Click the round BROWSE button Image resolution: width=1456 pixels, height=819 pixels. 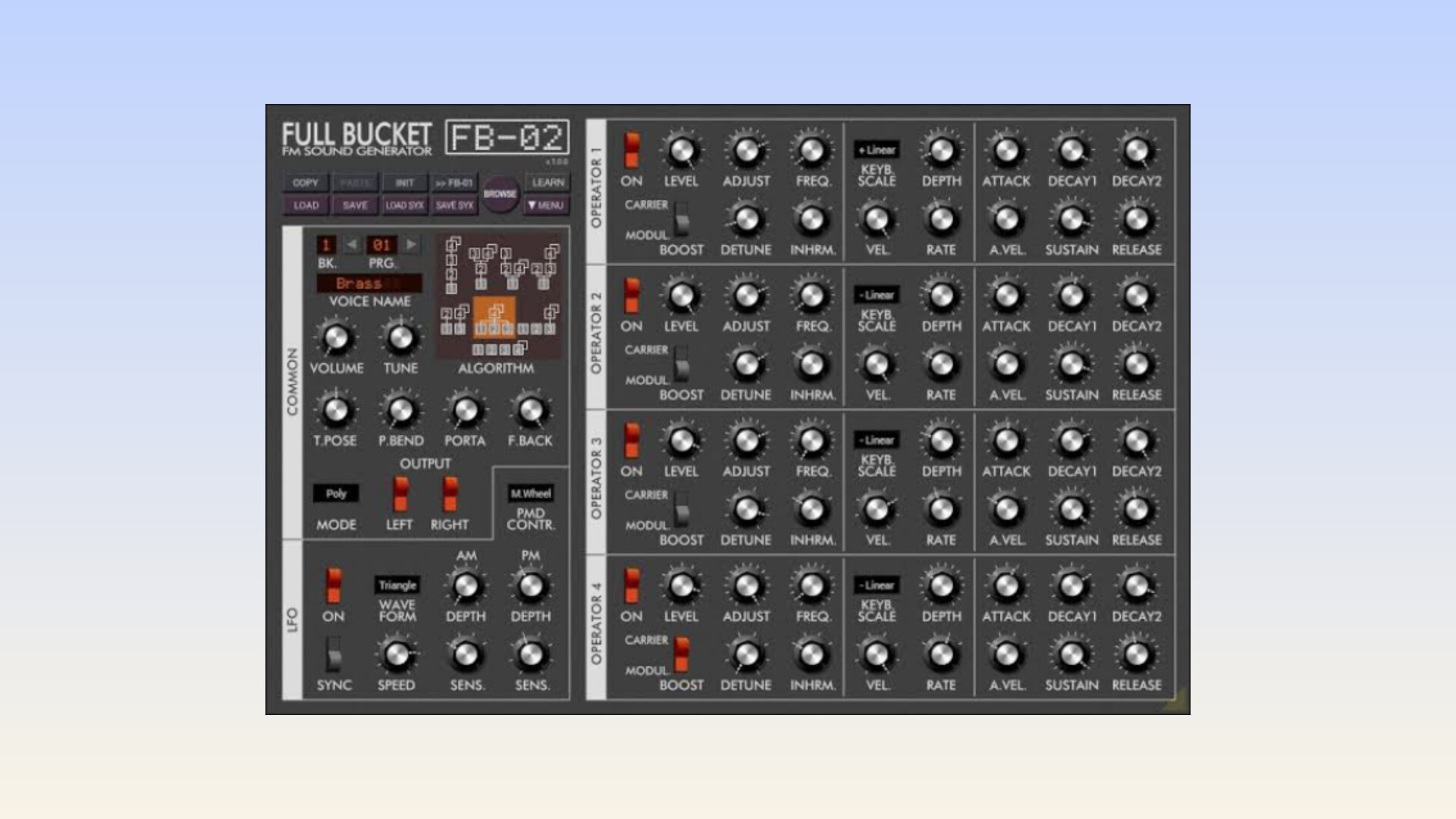pyautogui.click(x=500, y=194)
